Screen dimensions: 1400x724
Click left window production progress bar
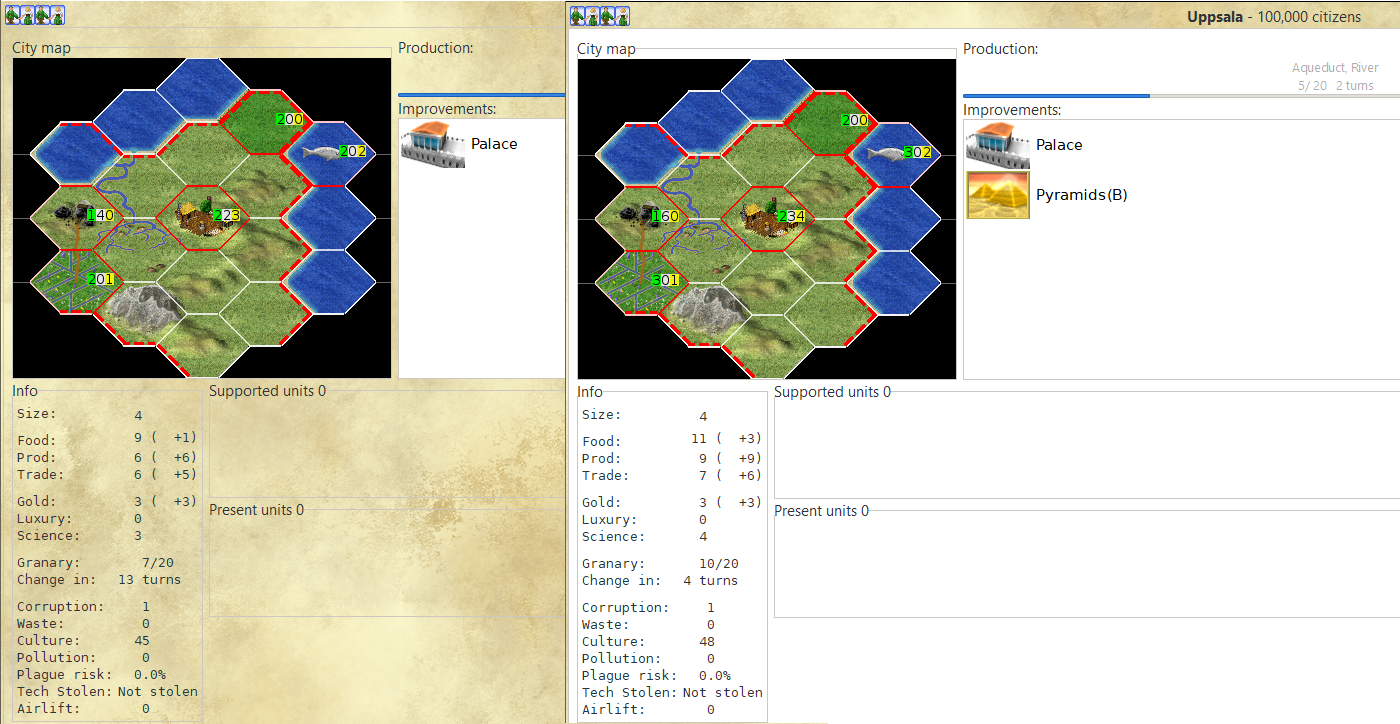coord(482,95)
